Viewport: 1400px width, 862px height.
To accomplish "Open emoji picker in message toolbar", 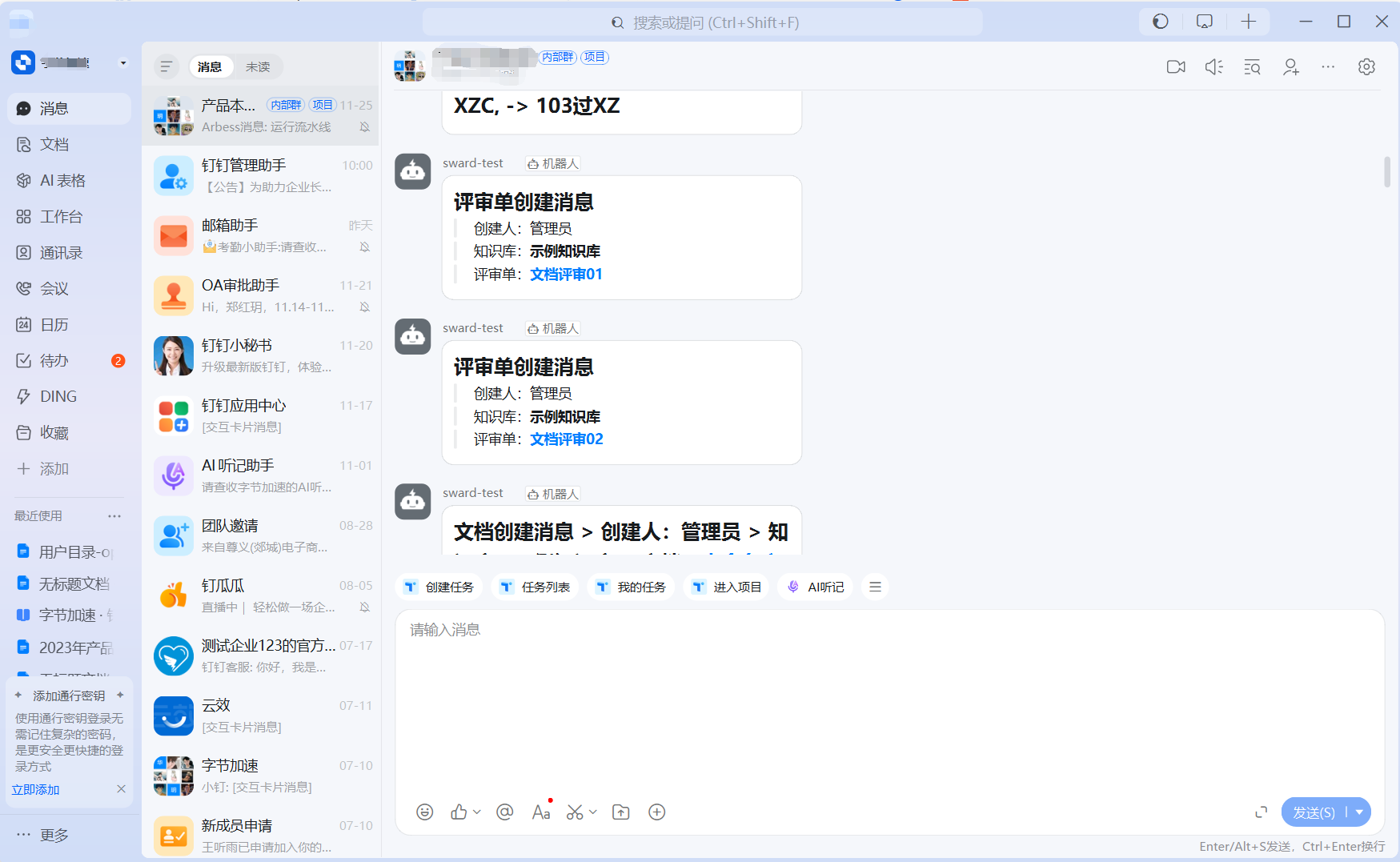I will (425, 812).
